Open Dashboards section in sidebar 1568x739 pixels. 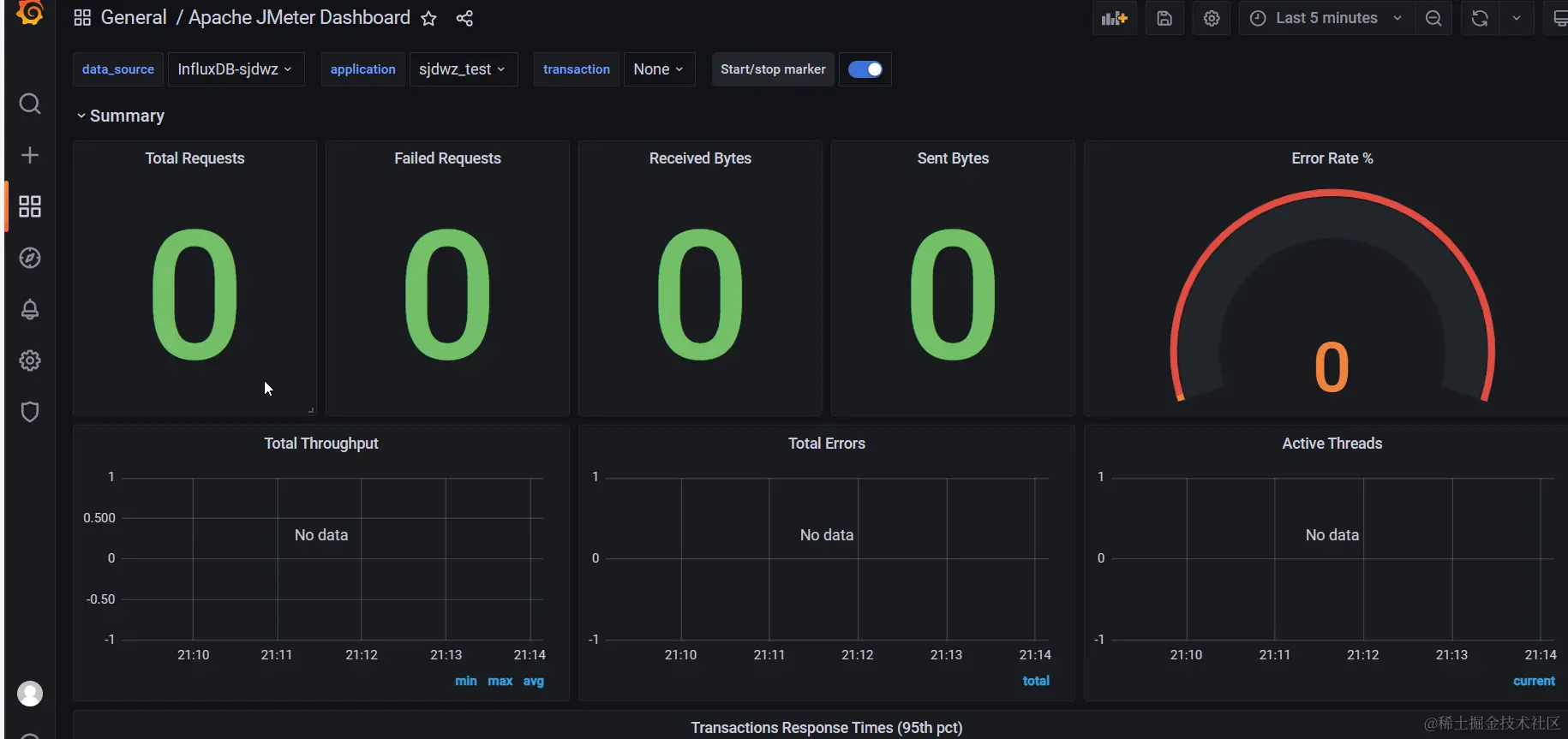[x=30, y=206]
